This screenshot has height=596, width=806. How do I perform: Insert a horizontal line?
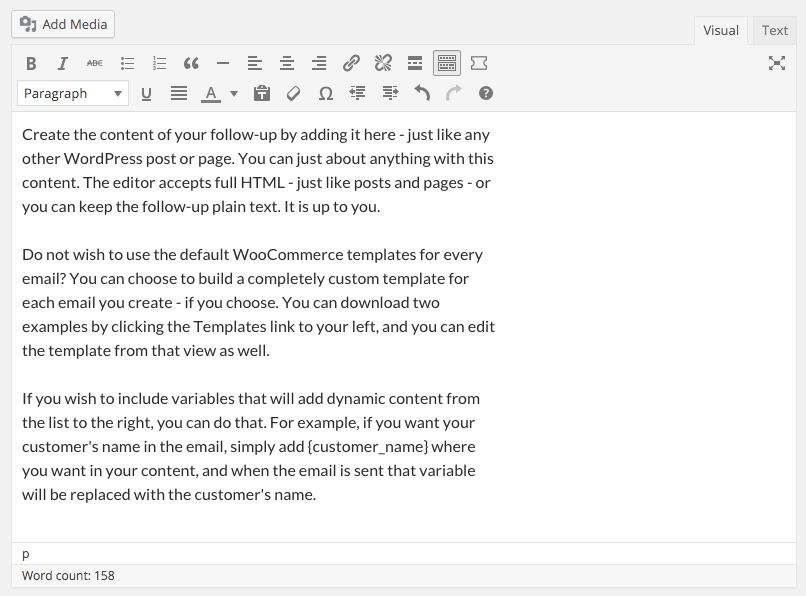[x=223, y=62]
